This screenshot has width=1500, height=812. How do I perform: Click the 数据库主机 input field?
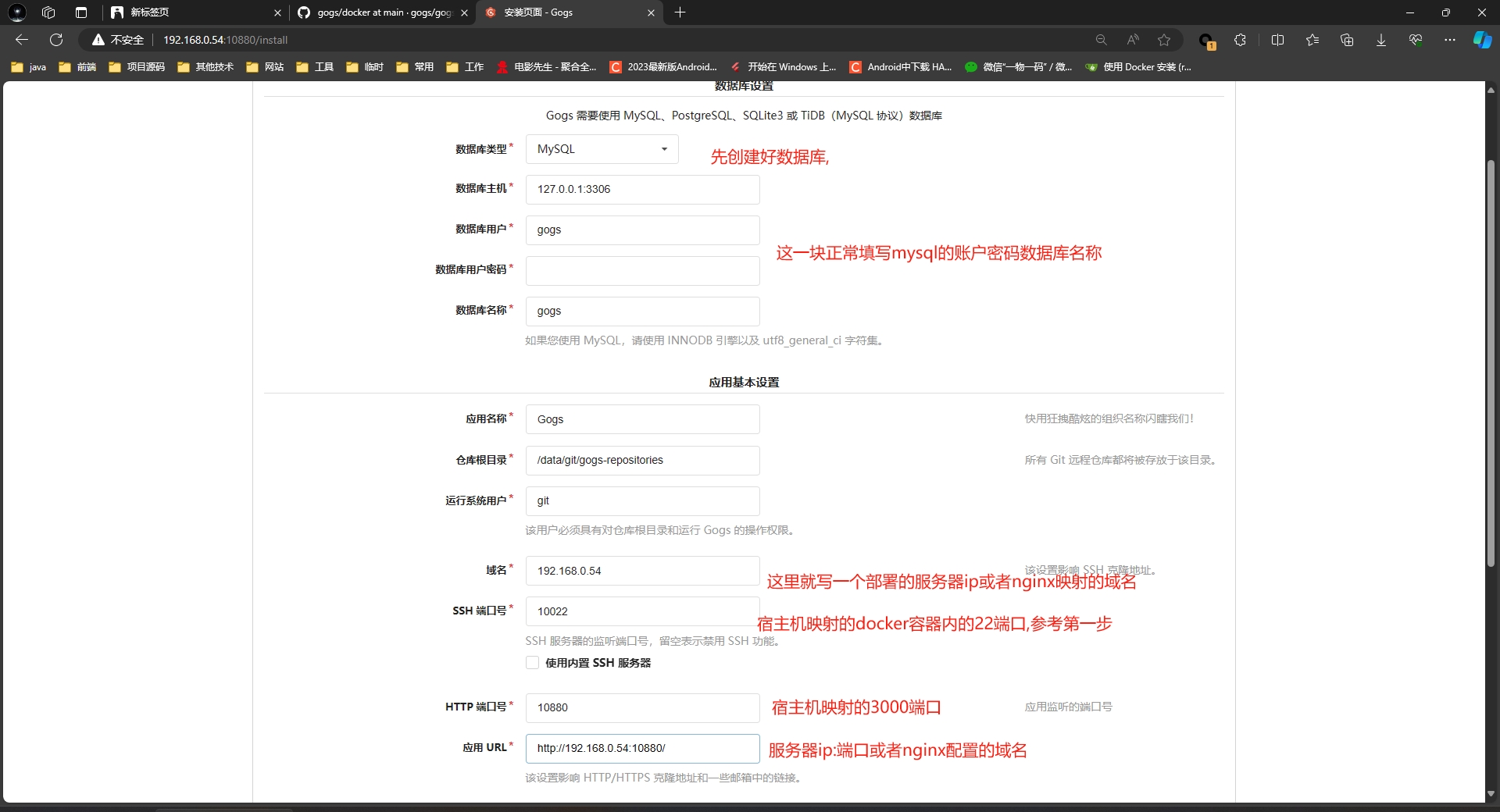tap(642, 190)
